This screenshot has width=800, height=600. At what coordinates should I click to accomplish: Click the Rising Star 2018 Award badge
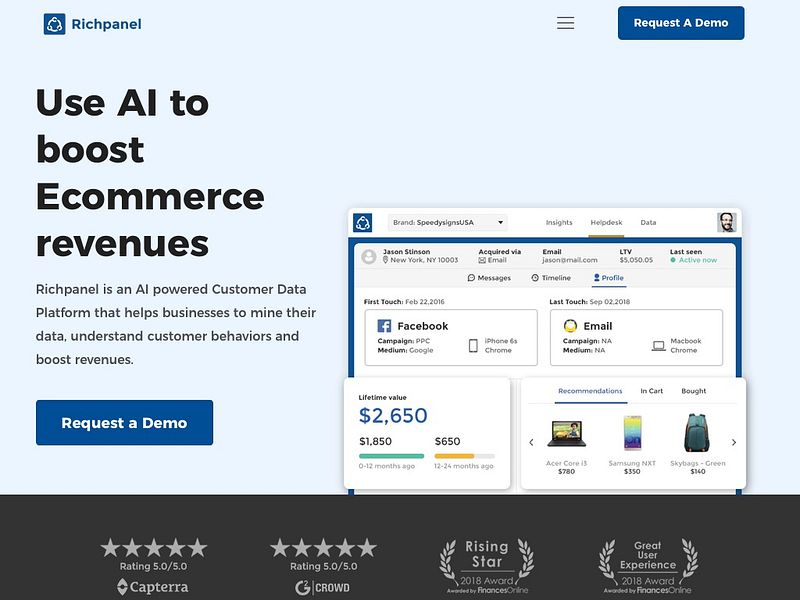click(x=487, y=567)
